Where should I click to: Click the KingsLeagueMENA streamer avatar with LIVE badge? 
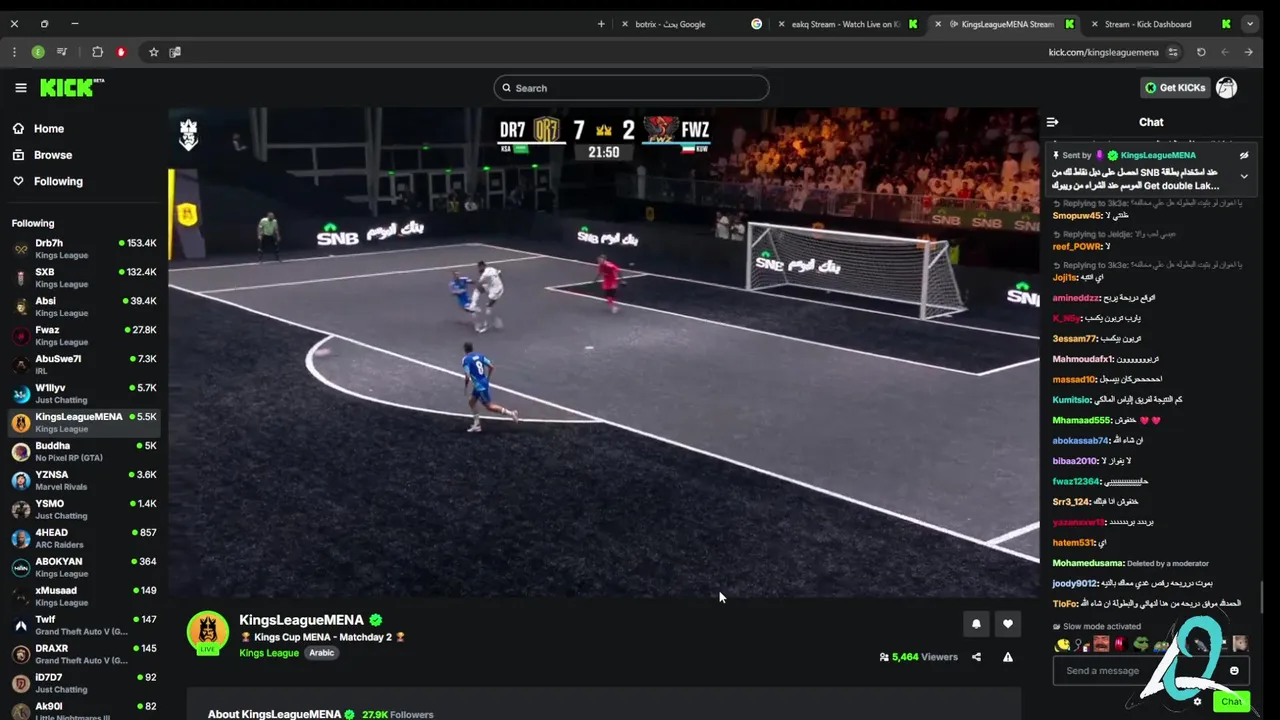coord(208,633)
